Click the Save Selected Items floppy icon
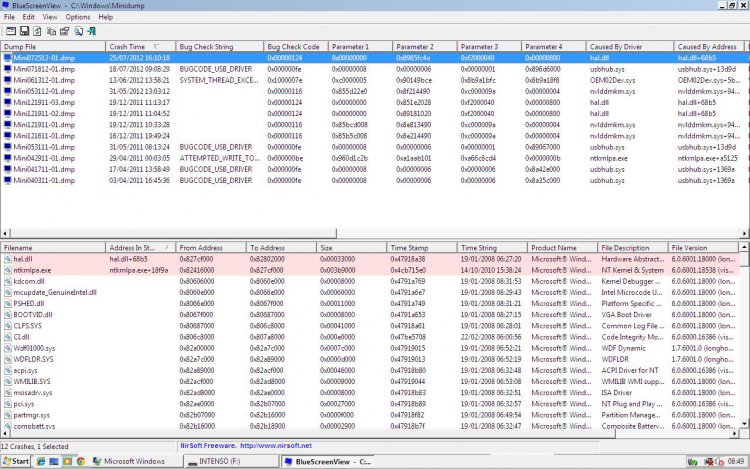This screenshot has width=750, height=469. pos(24,31)
